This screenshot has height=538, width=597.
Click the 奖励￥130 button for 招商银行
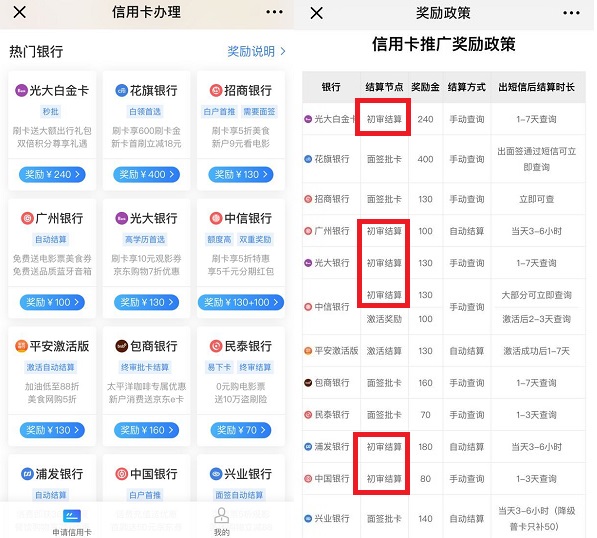[241, 174]
